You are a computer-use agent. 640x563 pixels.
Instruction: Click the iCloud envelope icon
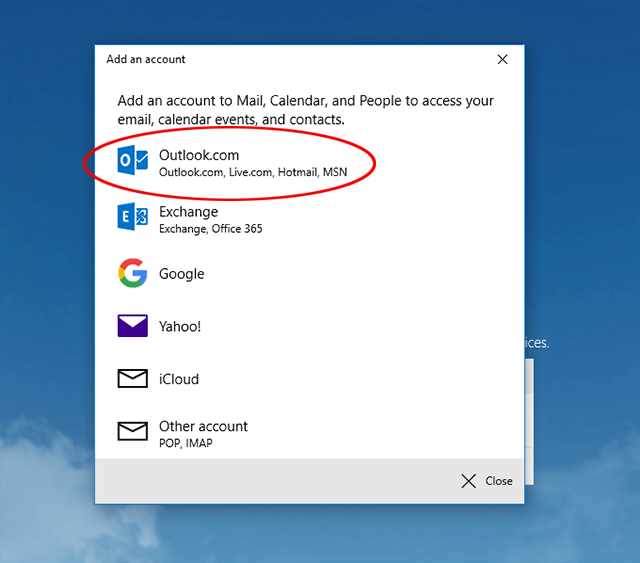tap(133, 378)
